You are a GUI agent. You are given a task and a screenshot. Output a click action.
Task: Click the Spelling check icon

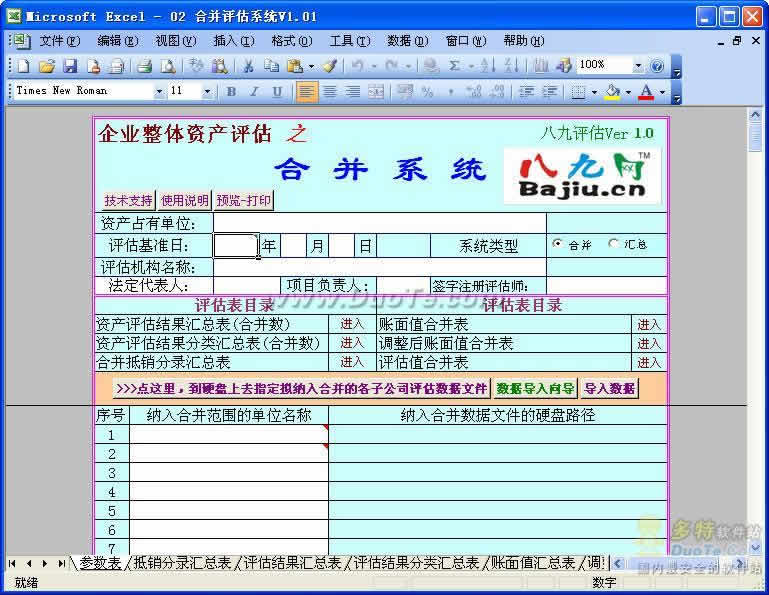coord(196,66)
